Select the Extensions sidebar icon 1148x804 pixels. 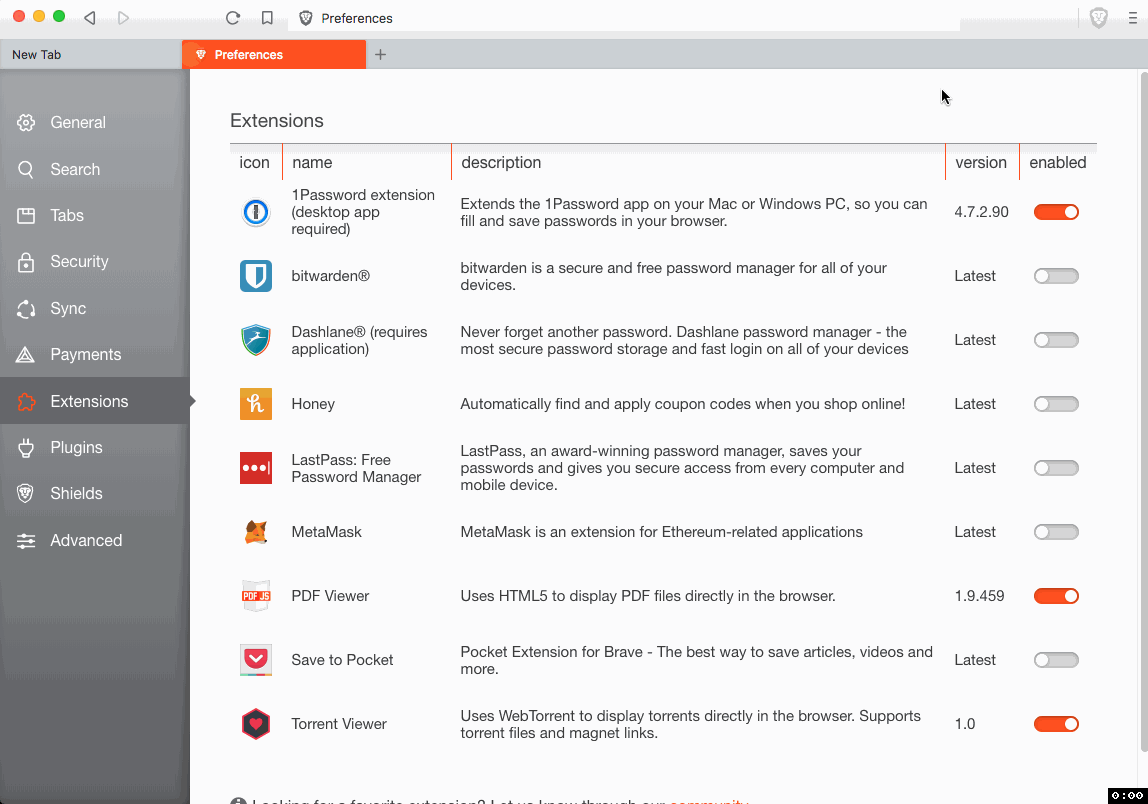tap(26, 400)
